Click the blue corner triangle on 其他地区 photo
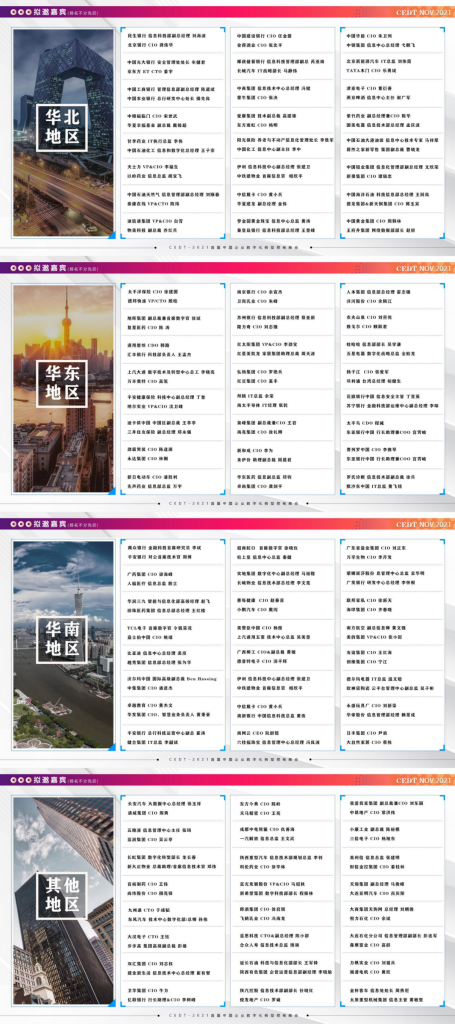The height and width of the screenshot is (1024, 455). (x=111, y=1002)
